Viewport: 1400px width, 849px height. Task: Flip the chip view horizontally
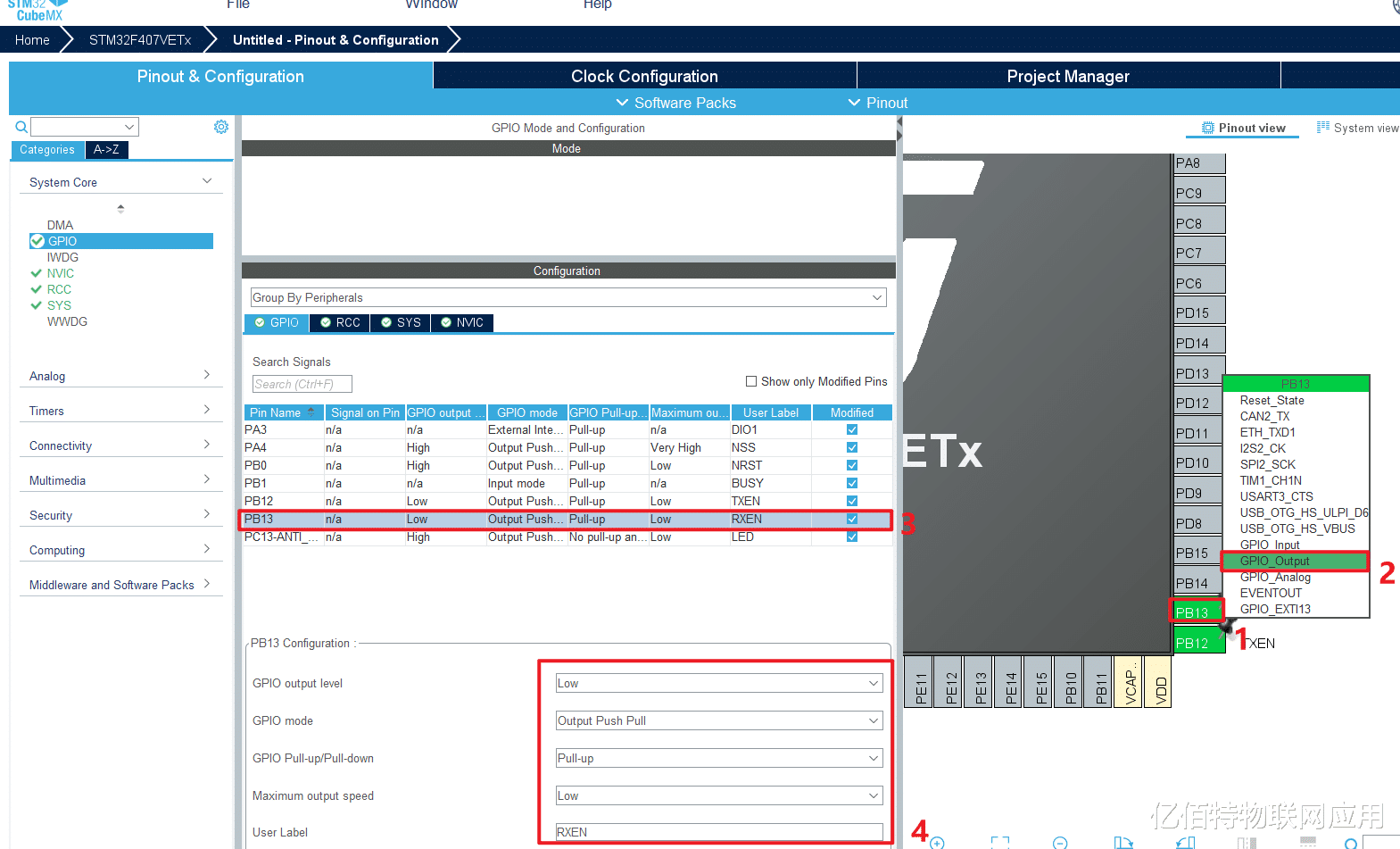click(x=1247, y=843)
